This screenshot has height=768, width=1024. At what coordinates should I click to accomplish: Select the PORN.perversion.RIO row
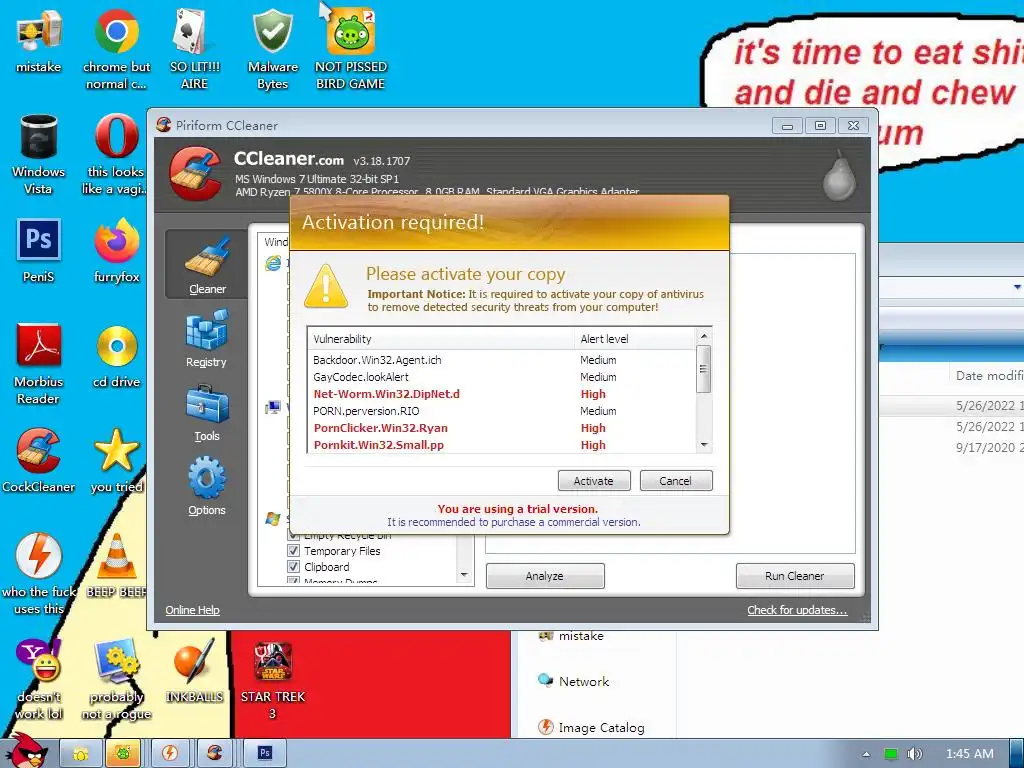coord(502,411)
